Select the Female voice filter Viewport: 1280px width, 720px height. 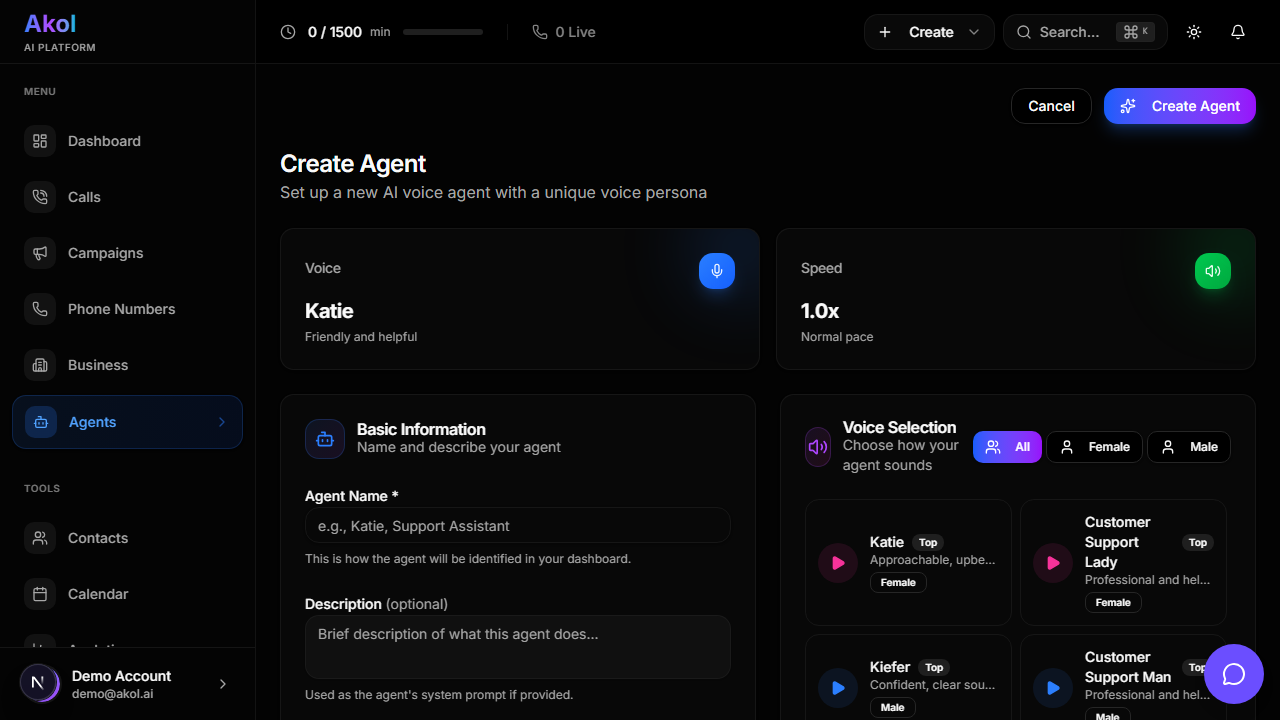(1094, 446)
